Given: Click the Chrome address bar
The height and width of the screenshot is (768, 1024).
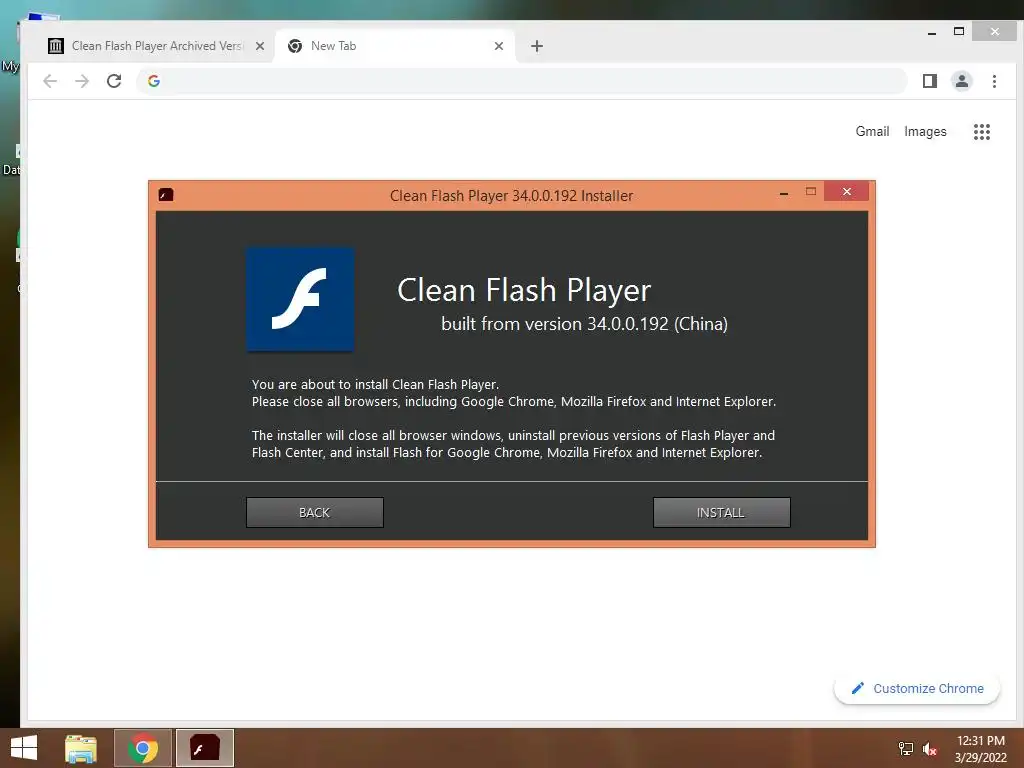Looking at the screenshot, I should 522,81.
